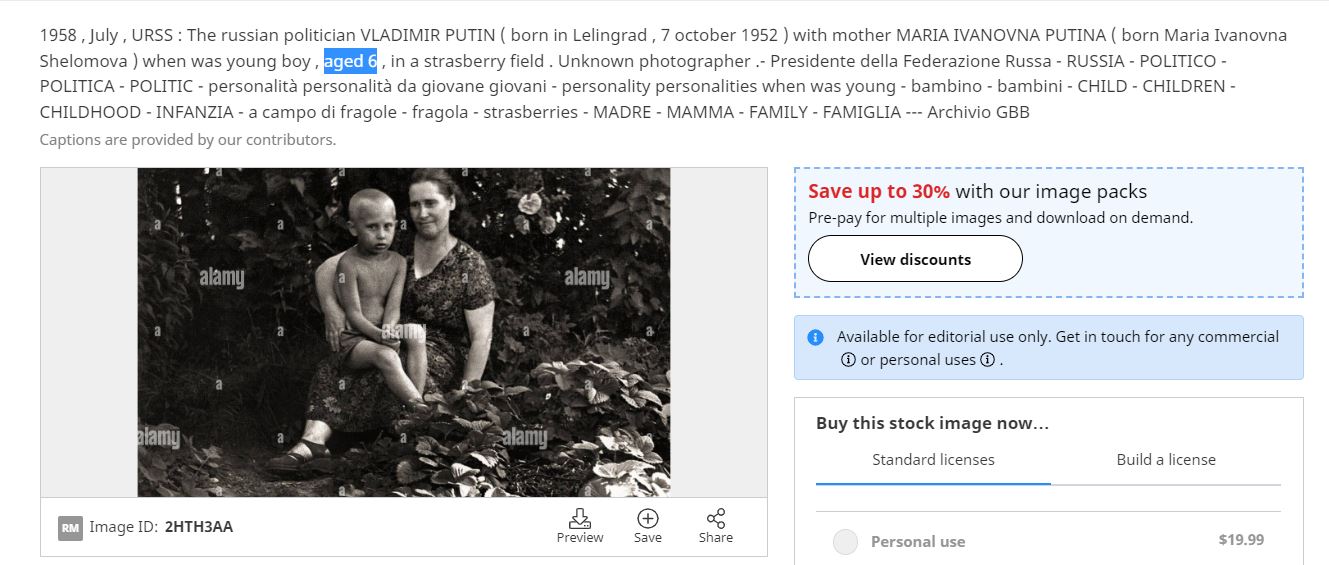Click "Captions are provided by our contributors" note
Image resolution: width=1329 pixels, height=565 pixels.
tap(187, 140)
